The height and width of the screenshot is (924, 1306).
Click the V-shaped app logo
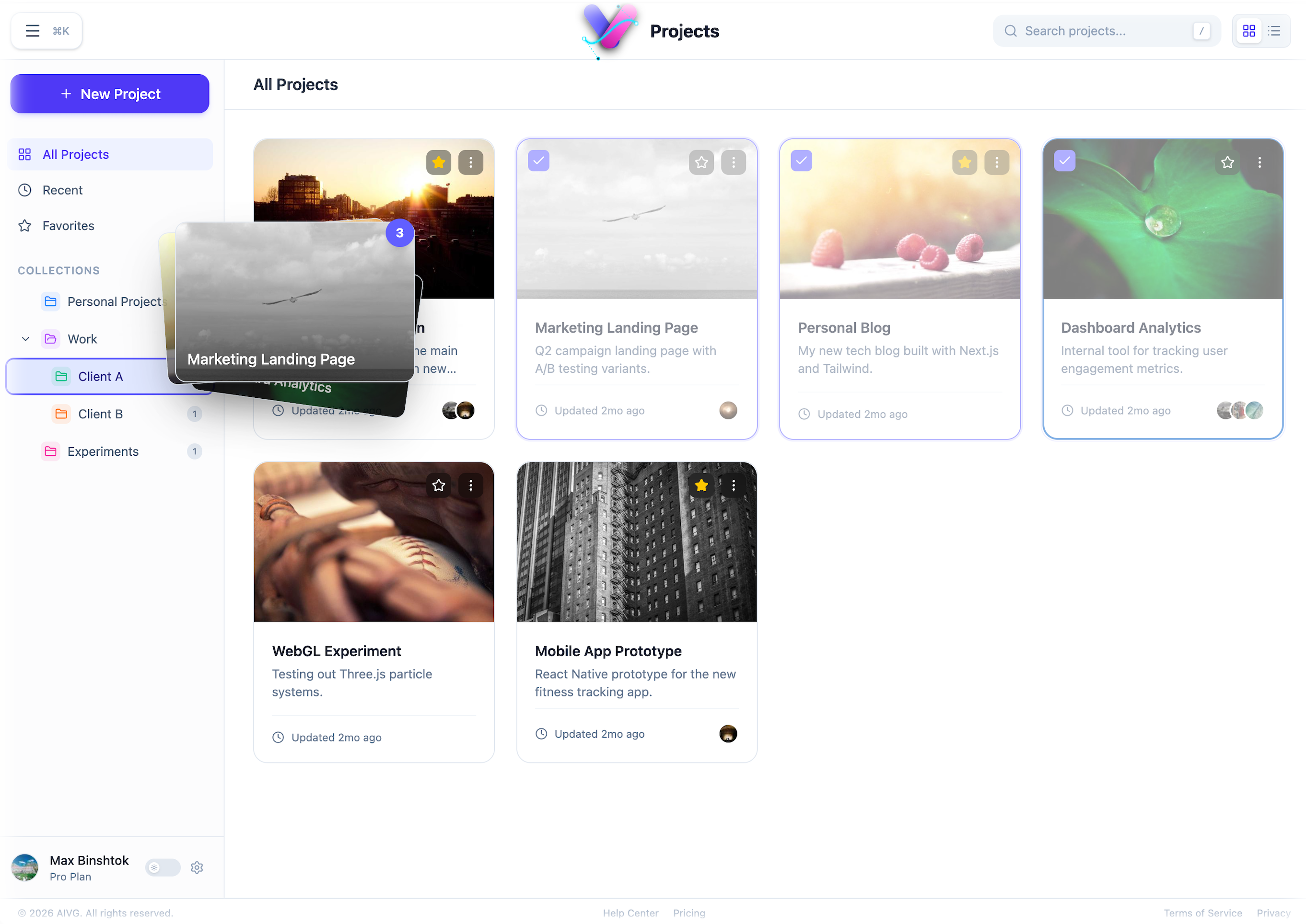(609, 30)
